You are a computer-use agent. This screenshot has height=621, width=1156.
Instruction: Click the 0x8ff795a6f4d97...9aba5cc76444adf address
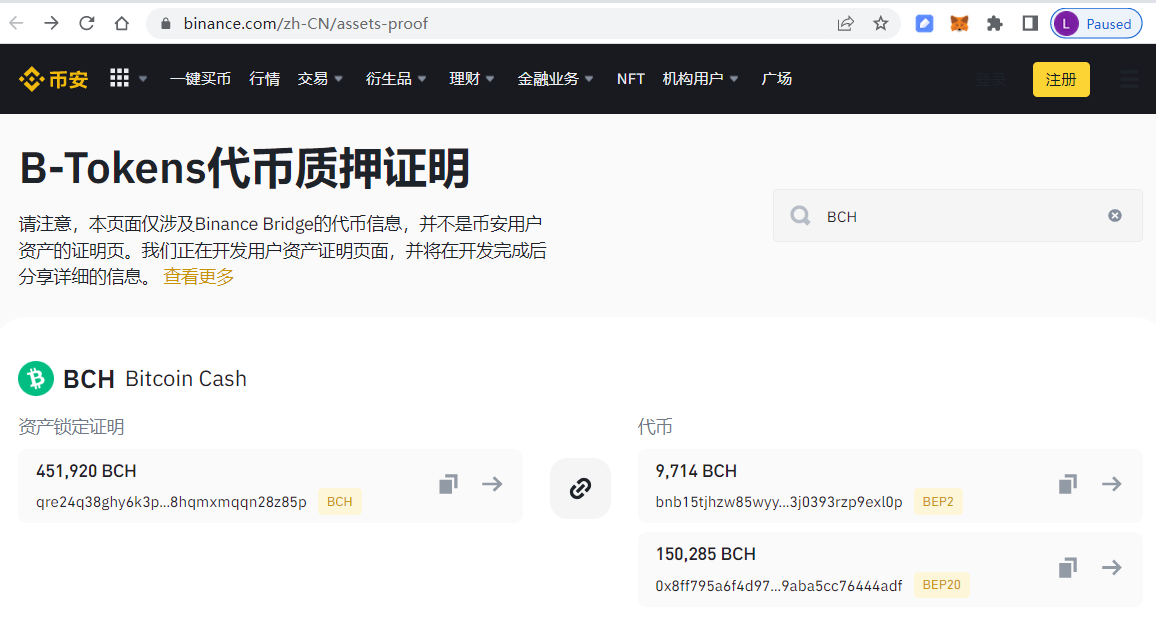(779, 586)
